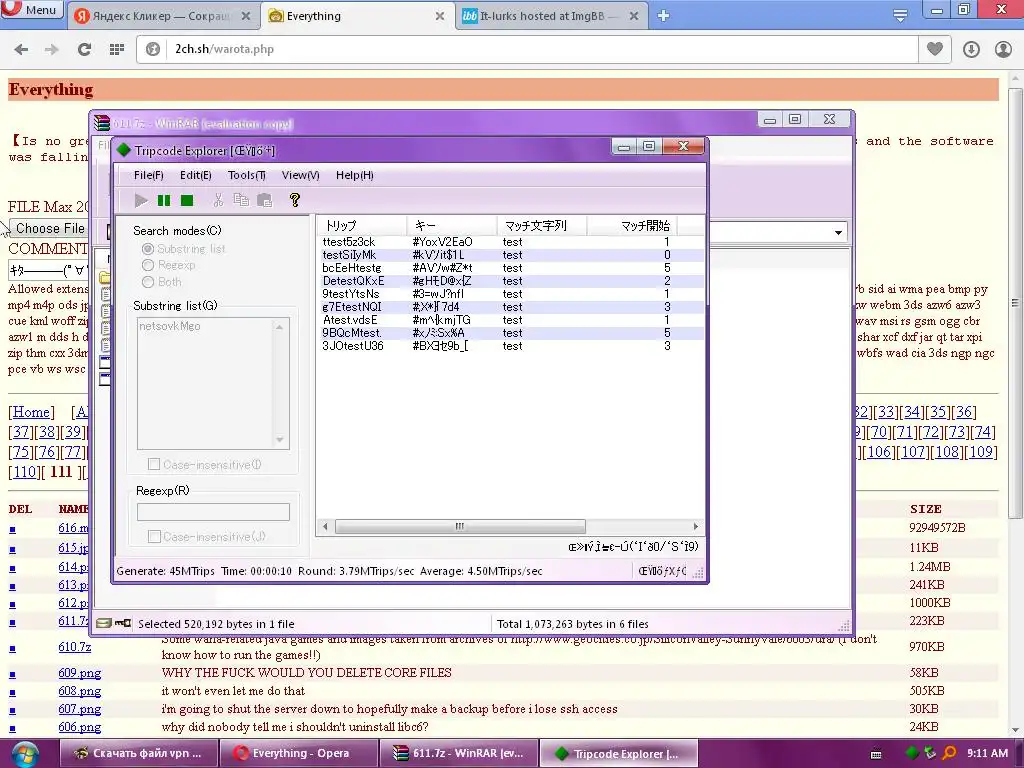Click the Opera address bar URL

point(224,49)
